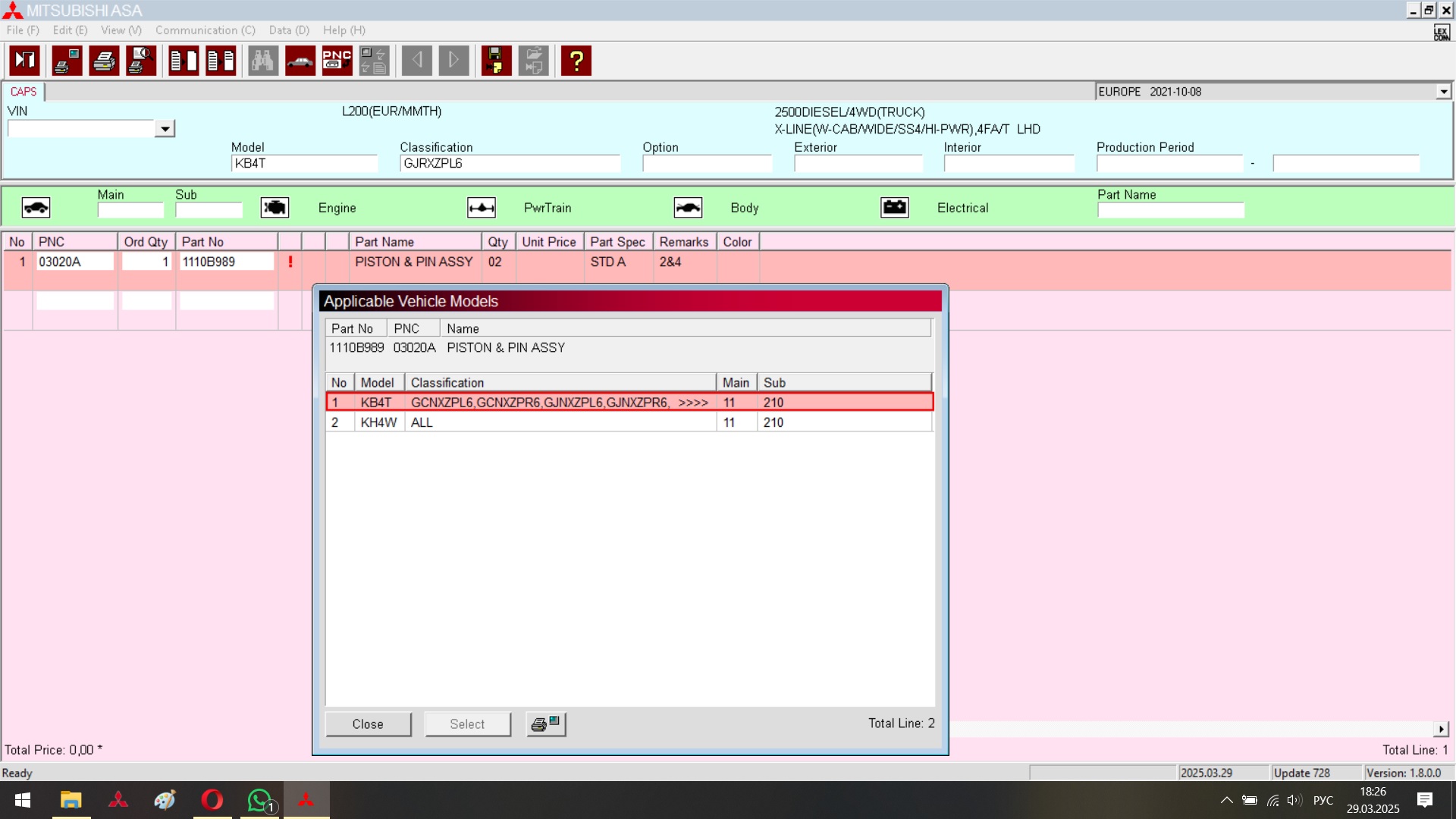1456x819 pixels.
Task: Click the Close button in the dialog
Action: click(x=368, y=724)
